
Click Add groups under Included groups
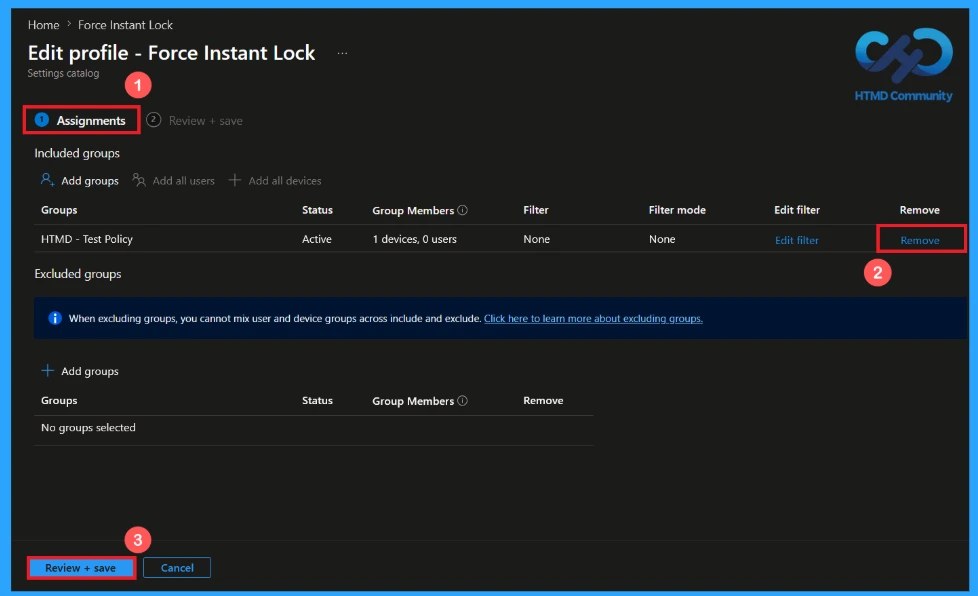pos(79,181)
